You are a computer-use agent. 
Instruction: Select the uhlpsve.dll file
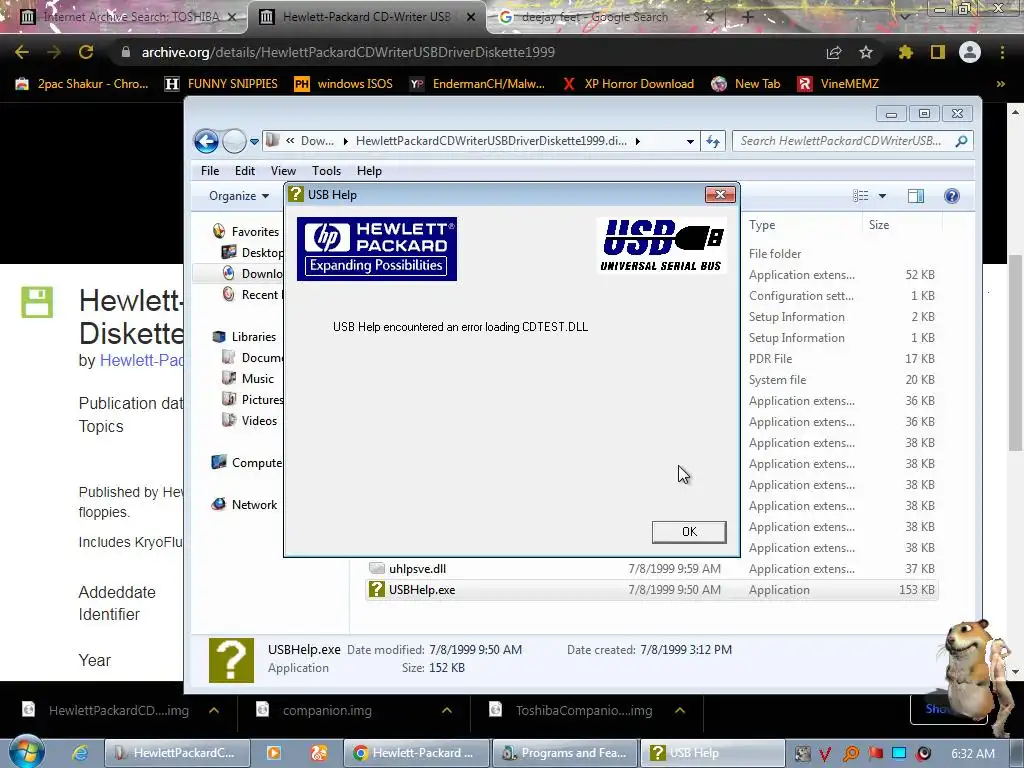tap(418, 569)
